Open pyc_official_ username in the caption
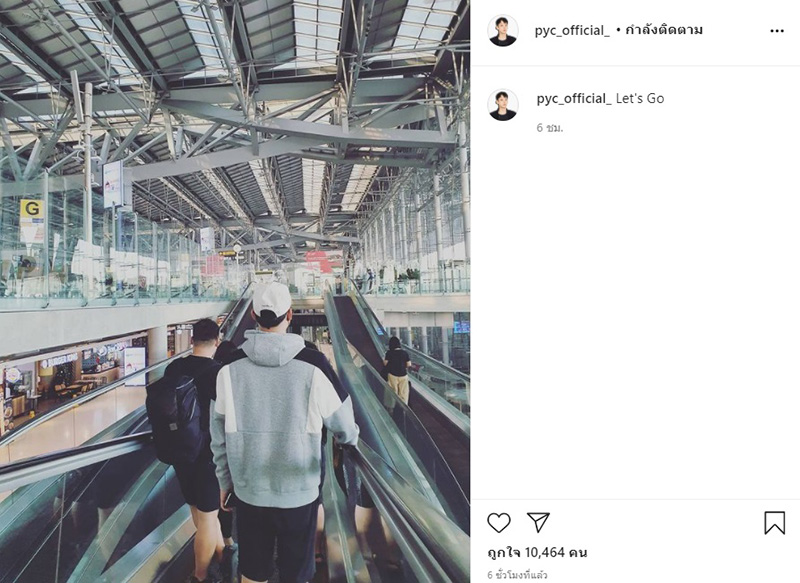This screenshot has height=583, width=800. tap(574, 98)
